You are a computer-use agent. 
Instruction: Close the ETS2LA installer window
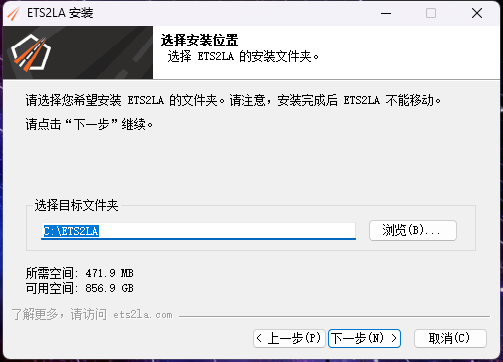coord(477,13)
